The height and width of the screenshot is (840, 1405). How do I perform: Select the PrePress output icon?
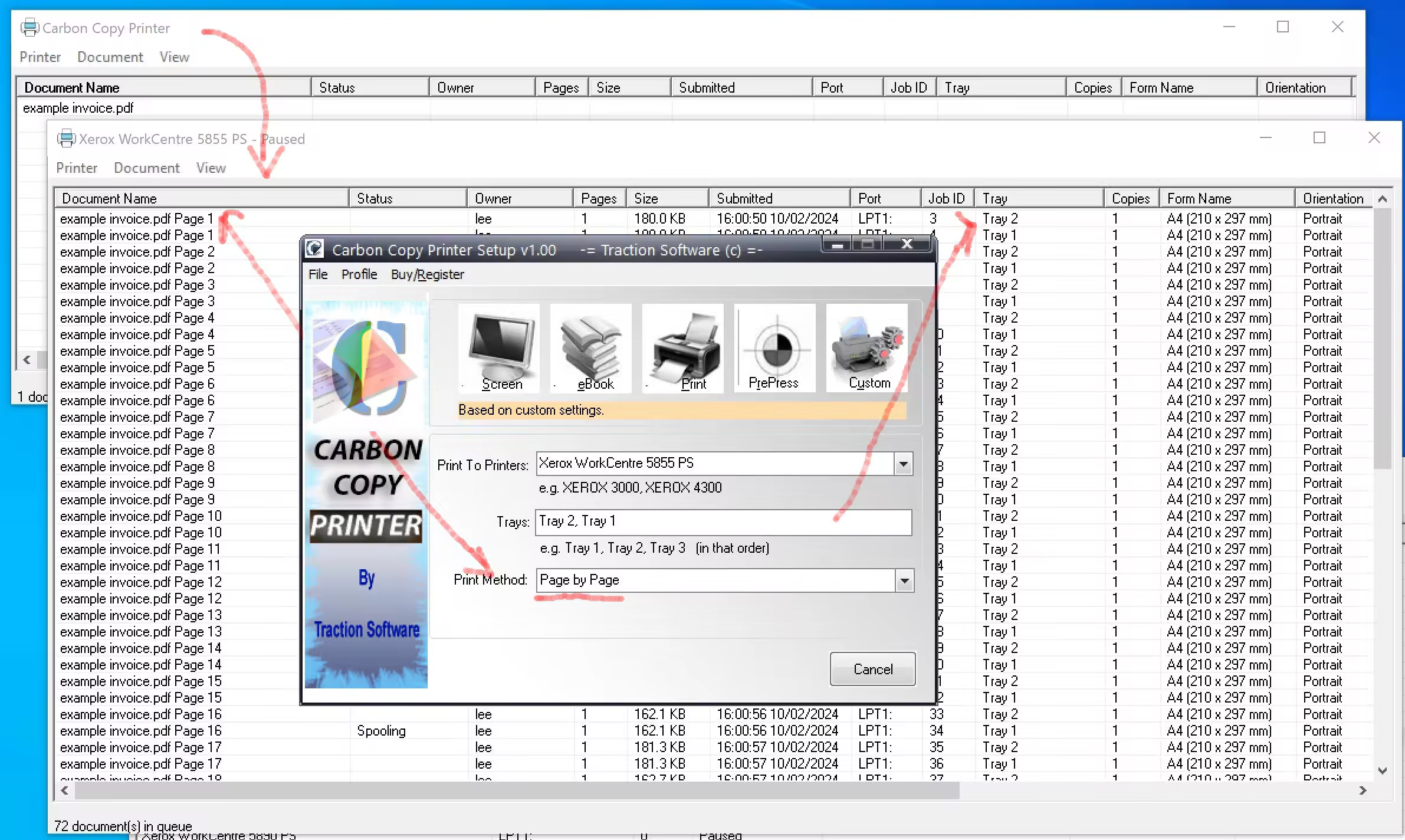pyautogui.click(x=774, y=347)
